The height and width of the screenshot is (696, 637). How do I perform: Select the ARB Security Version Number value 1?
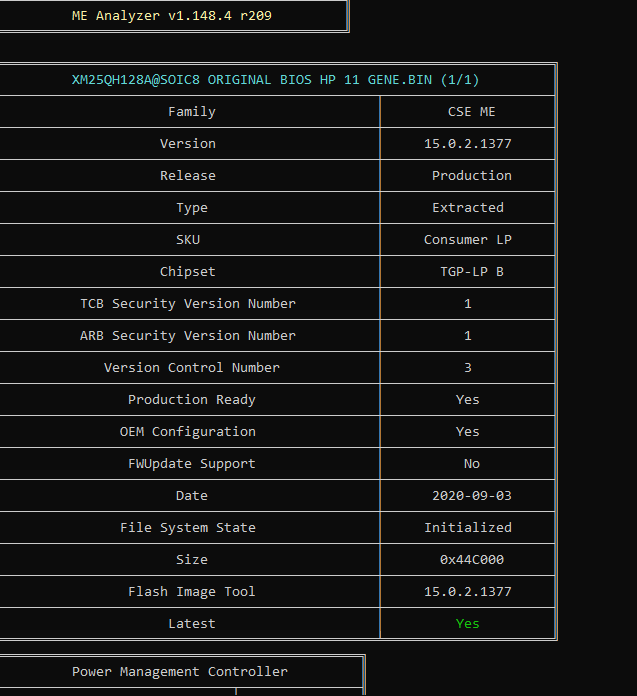tap(467, 336)
